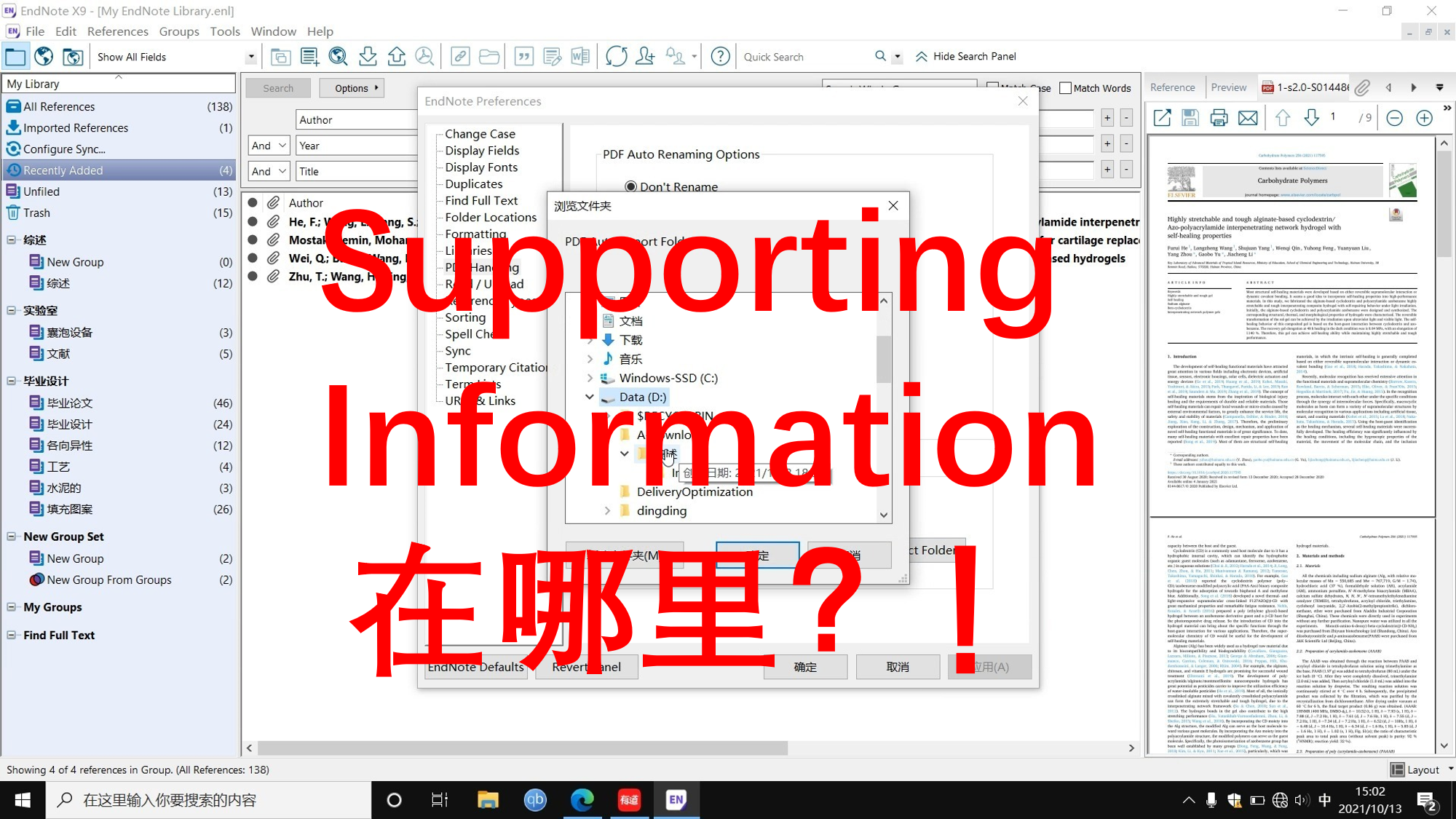Collapse the Data (D:) drive in folder tree
Screen dimensions: 1456x819
pyautogui.click(x=590, y=397)
